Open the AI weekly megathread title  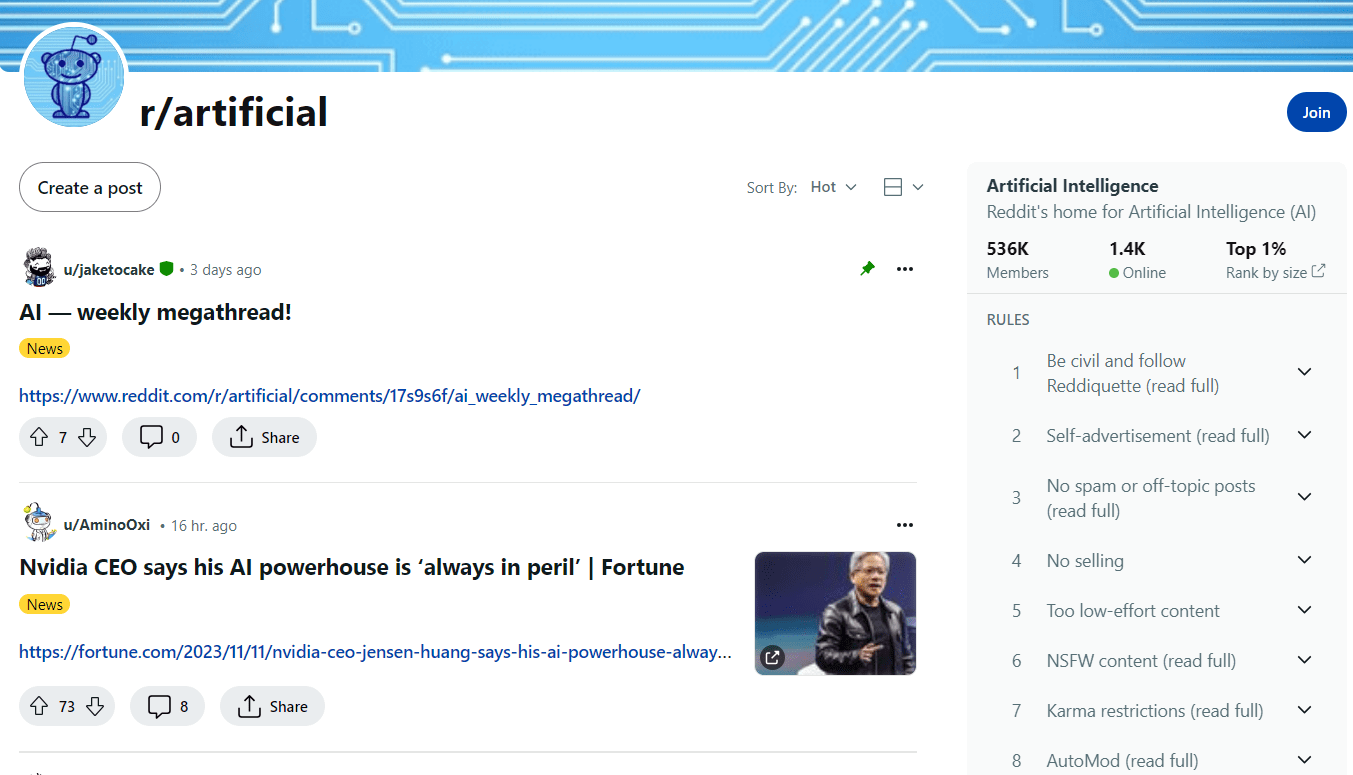(x=155, y=312)
